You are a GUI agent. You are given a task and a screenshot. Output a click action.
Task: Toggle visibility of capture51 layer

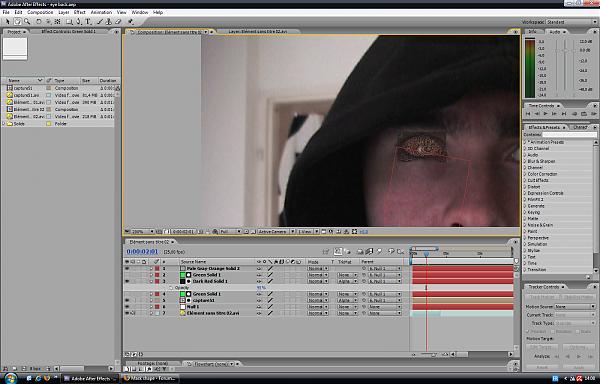[x=127, y=300]
